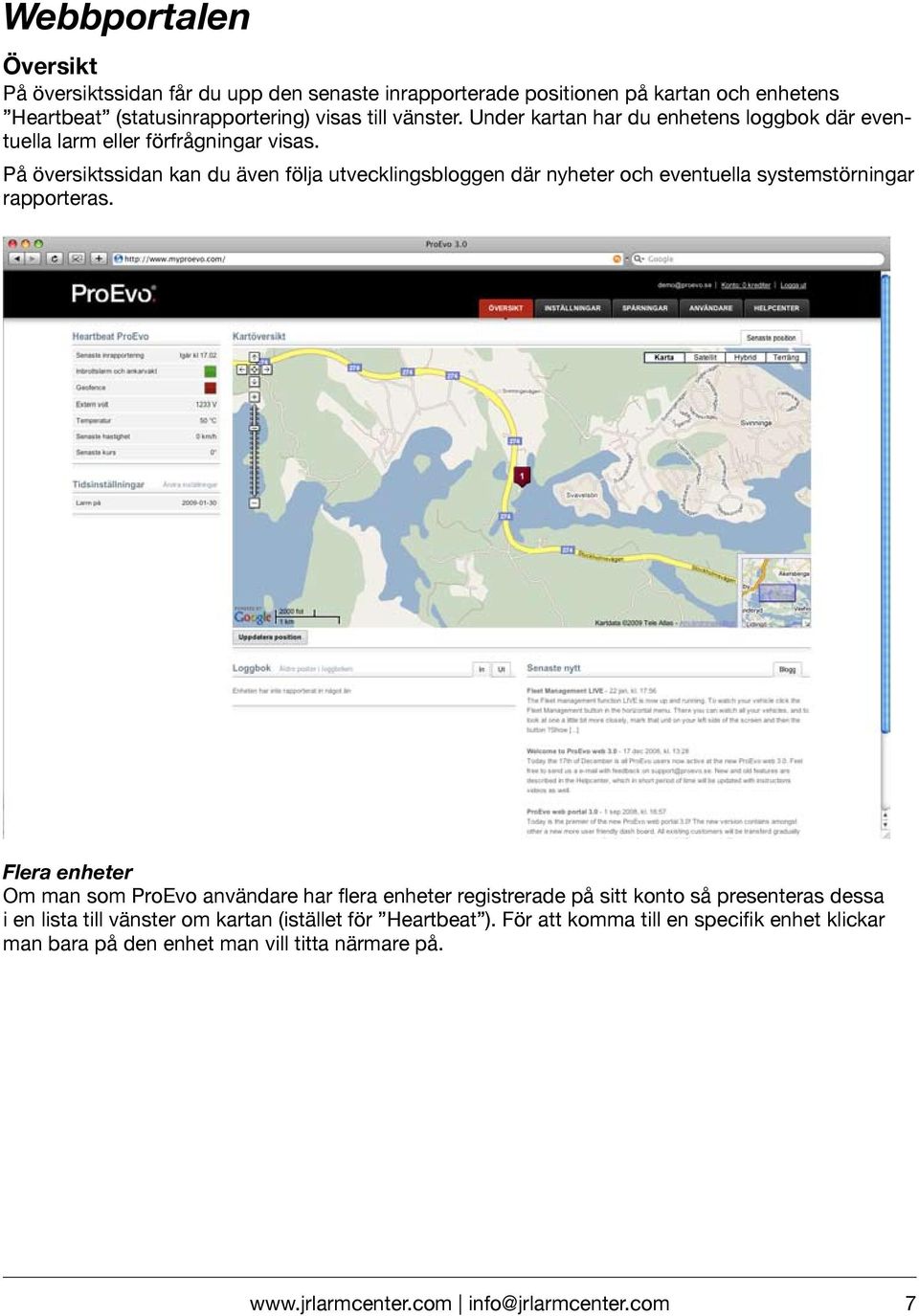Click the Senaste hastighet 0 km/h row
Screen dimensions: 919x1316
146,436
